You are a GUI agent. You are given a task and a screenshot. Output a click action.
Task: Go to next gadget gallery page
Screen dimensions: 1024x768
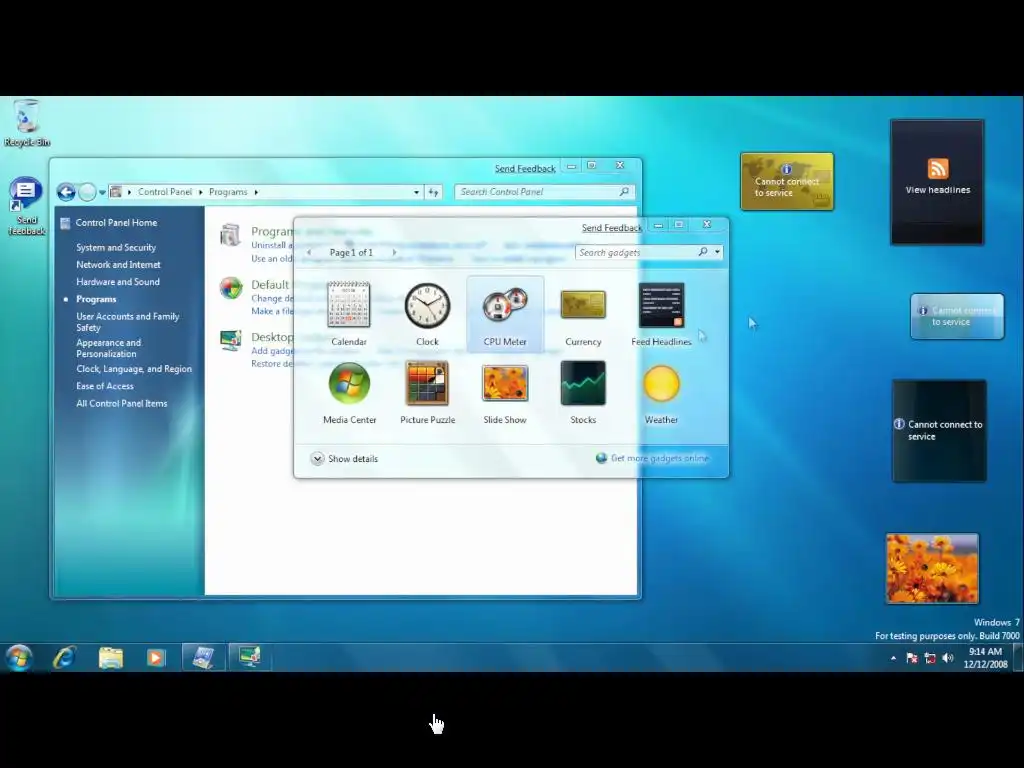click(394, 252)
